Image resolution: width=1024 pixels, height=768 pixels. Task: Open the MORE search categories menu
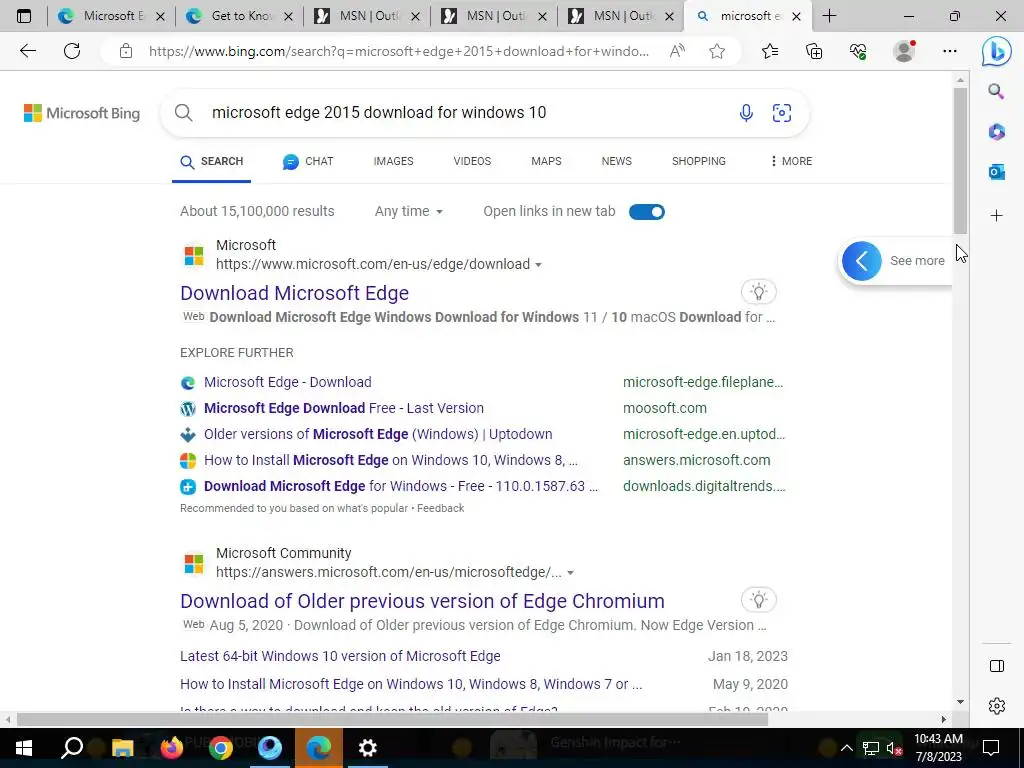click(791, 161)
